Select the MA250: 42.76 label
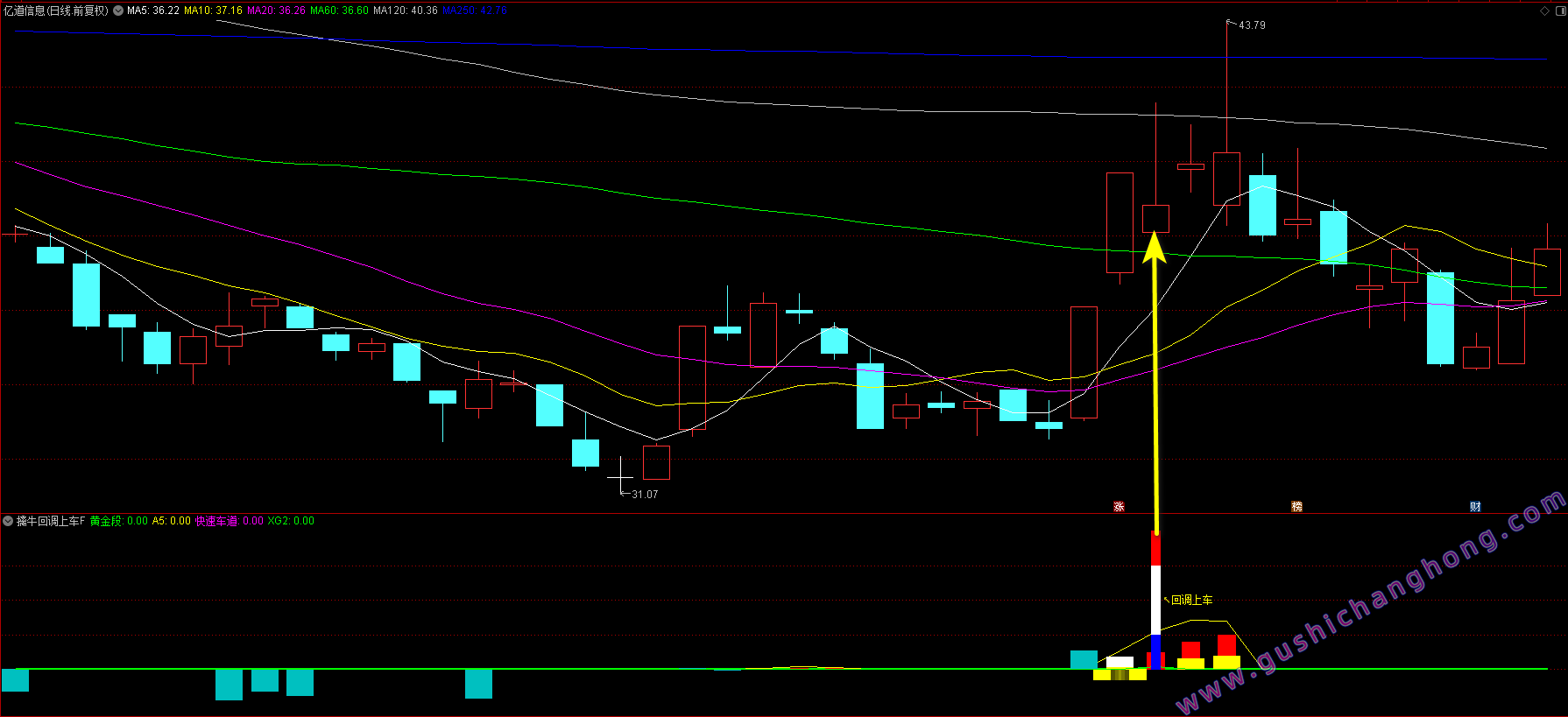This screenshot has width=1568, height=717. click(x=475, y=11)
